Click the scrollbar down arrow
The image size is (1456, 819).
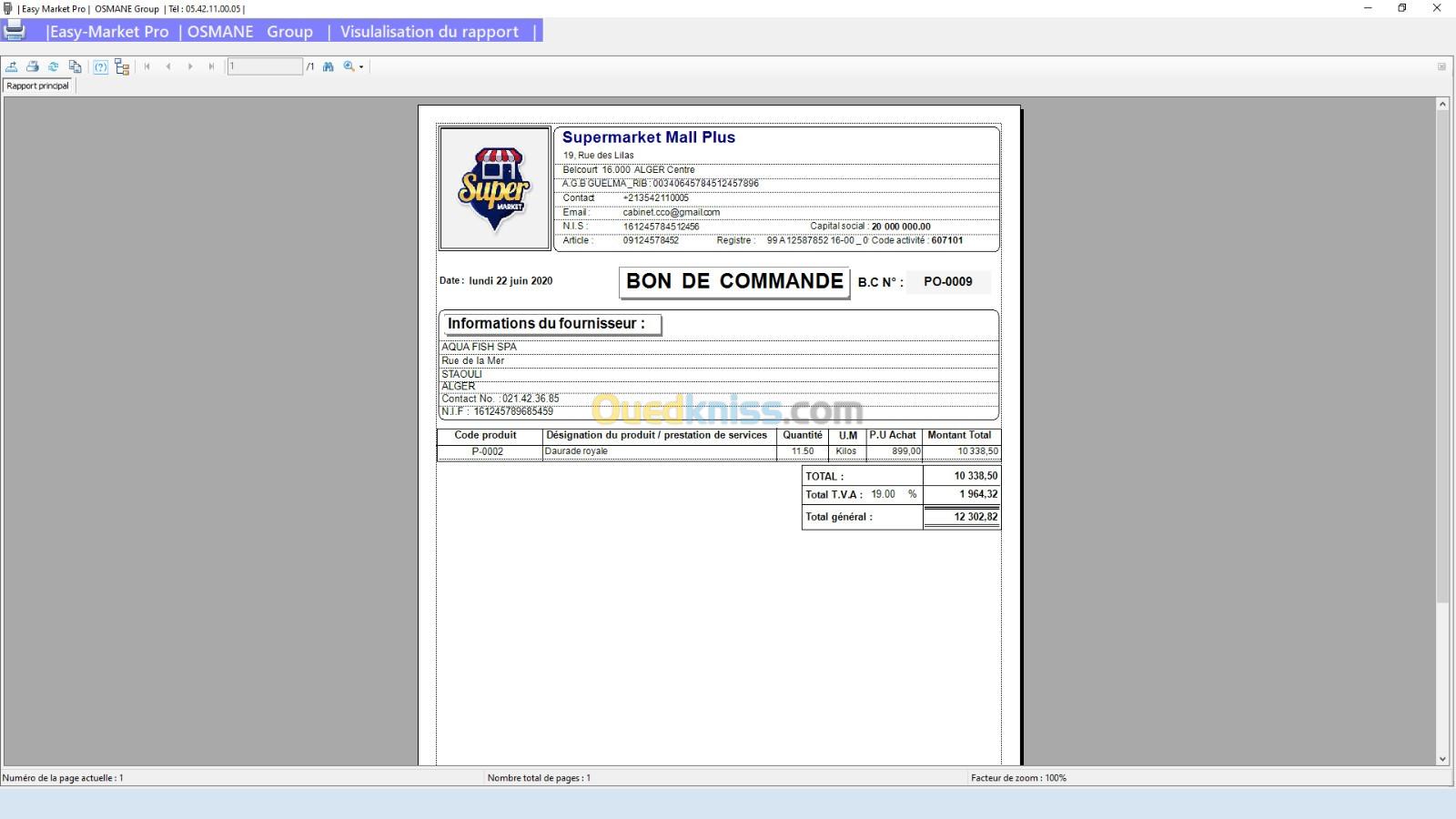click(1442, 758)
